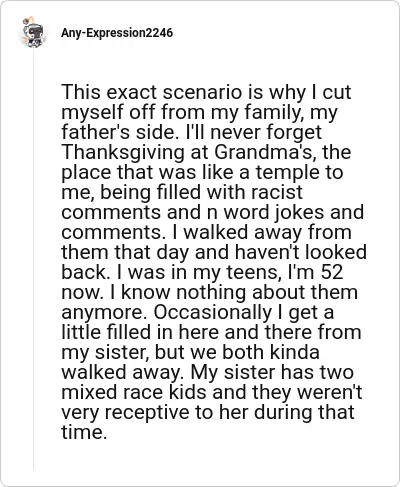This screenshot has width=400, height=487.
Task: Click the words "haven't looked"
Action: click(300, 252)
